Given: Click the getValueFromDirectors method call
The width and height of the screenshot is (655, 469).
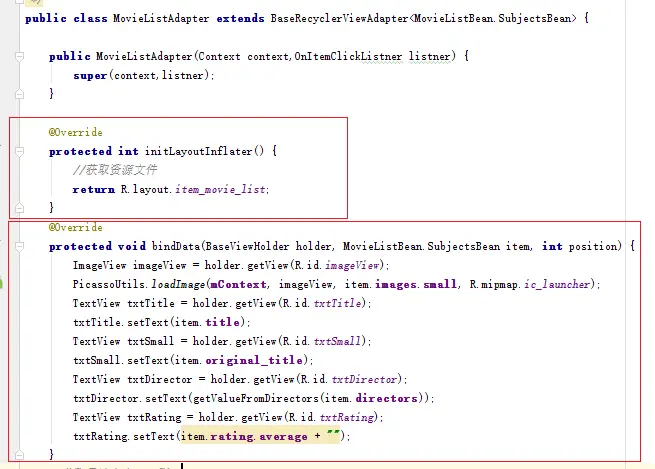Looking at the screenshot, I should pos(256,398).
